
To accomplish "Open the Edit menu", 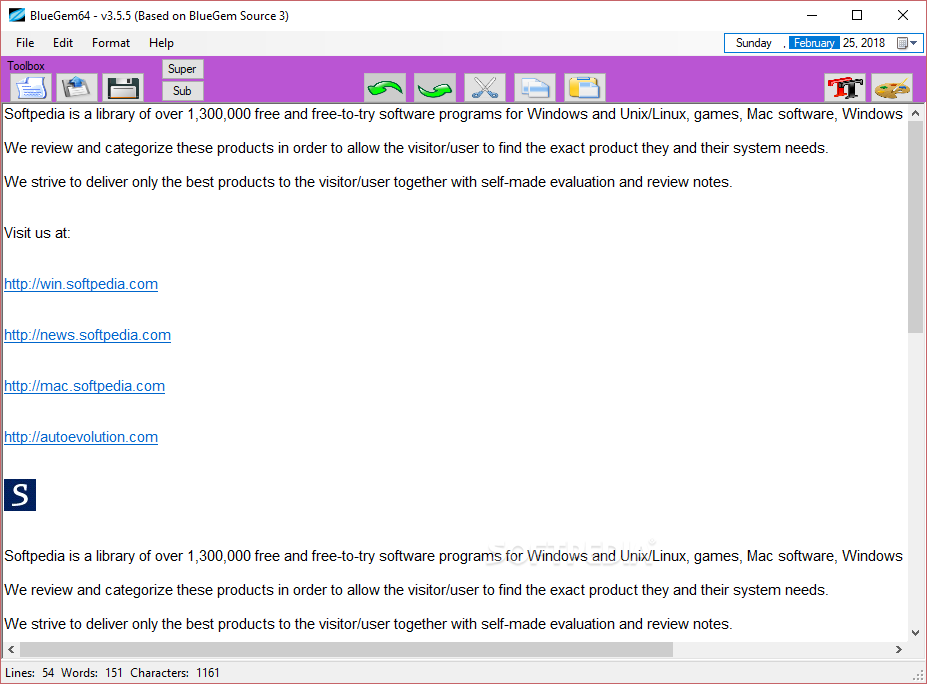I will point(63,43).
